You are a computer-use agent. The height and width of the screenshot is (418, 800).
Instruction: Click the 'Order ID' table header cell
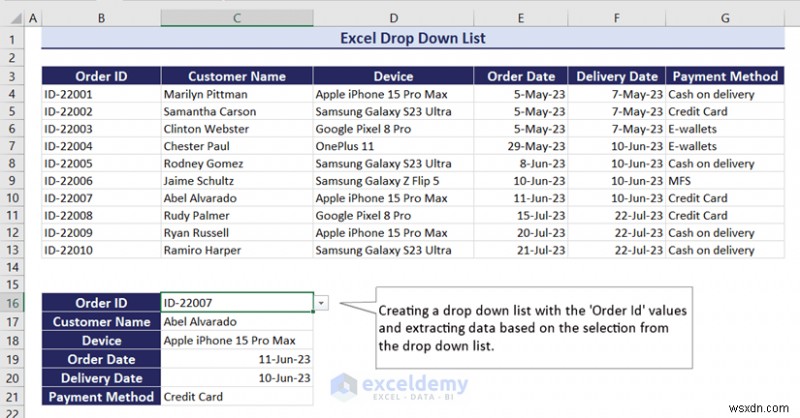point(101,76)
